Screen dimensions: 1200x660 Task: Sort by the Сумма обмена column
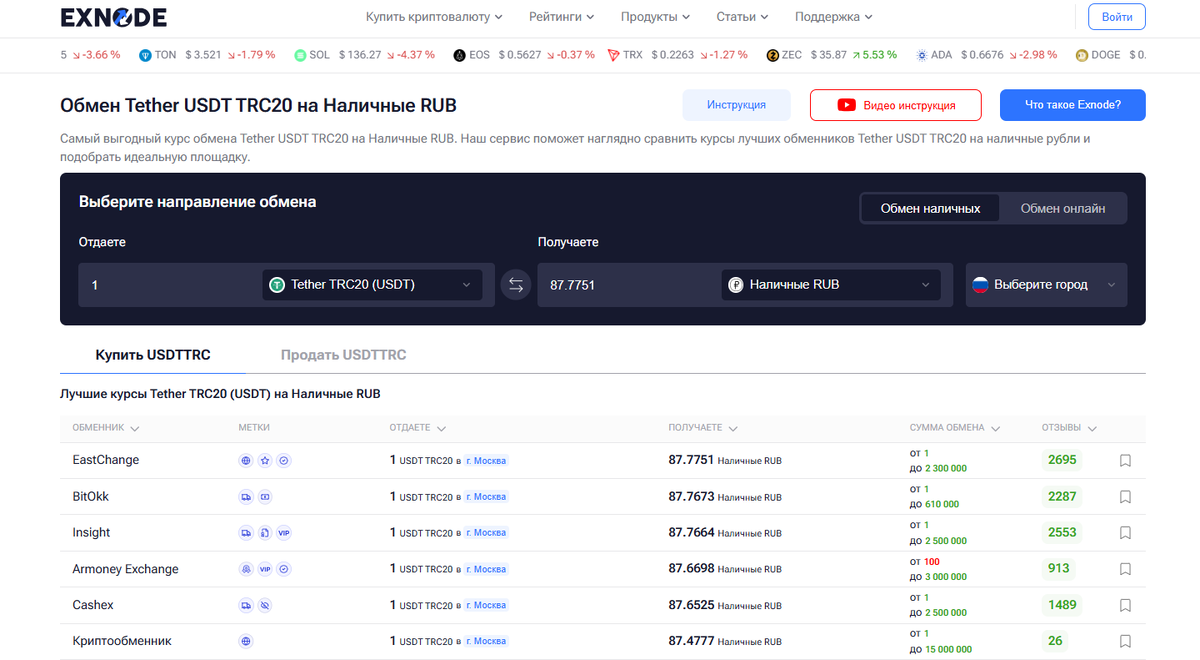956,428
